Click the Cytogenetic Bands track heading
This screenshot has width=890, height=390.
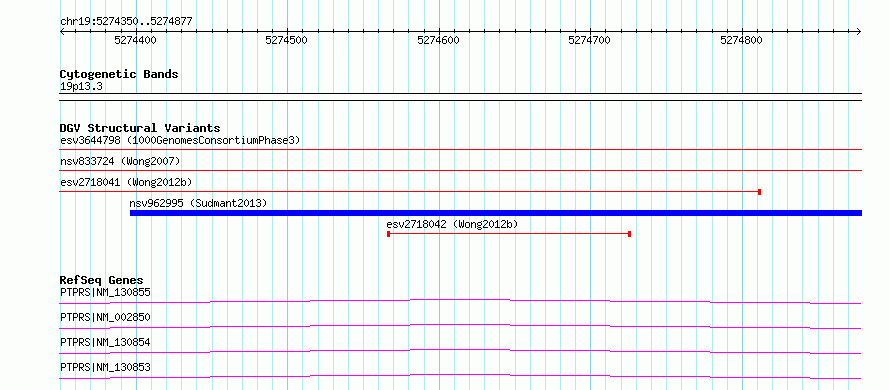tap(119, 74)
